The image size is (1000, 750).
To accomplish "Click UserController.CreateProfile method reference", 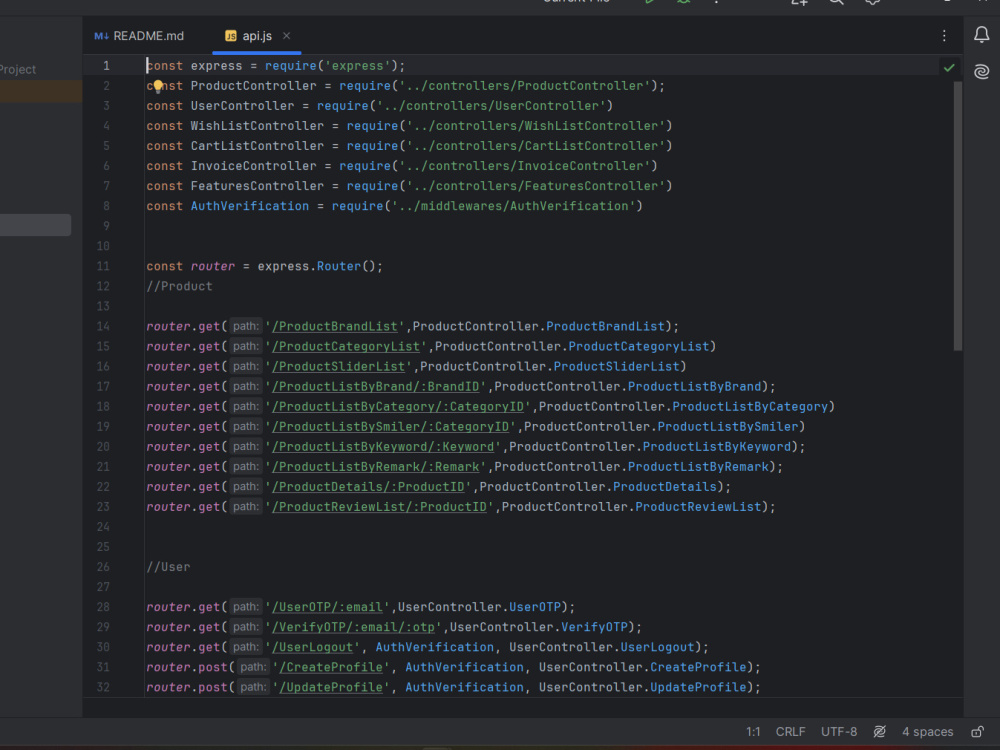I will click(x=643, y=667).
